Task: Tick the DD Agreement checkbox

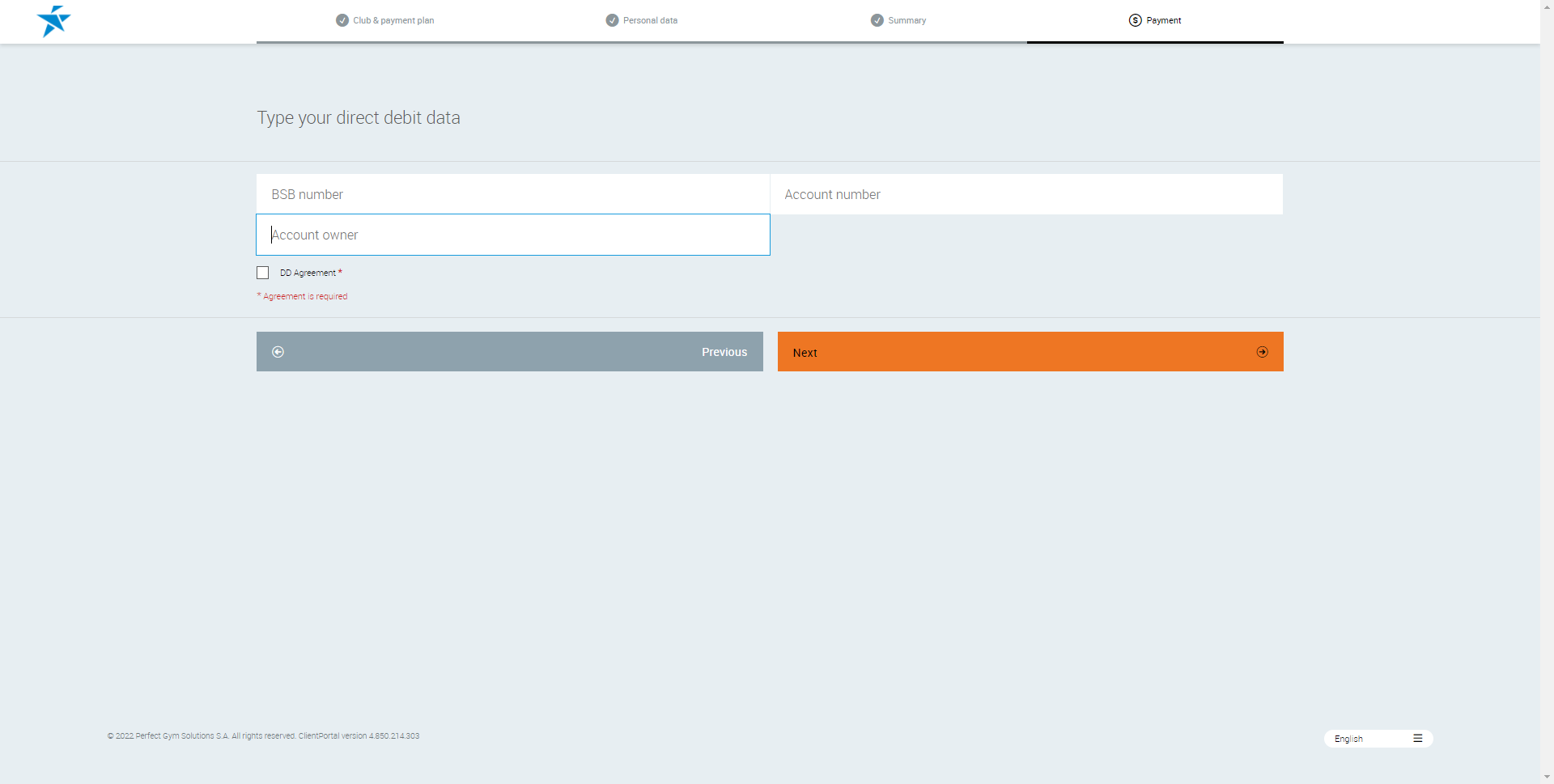Action: click(262, 273)
